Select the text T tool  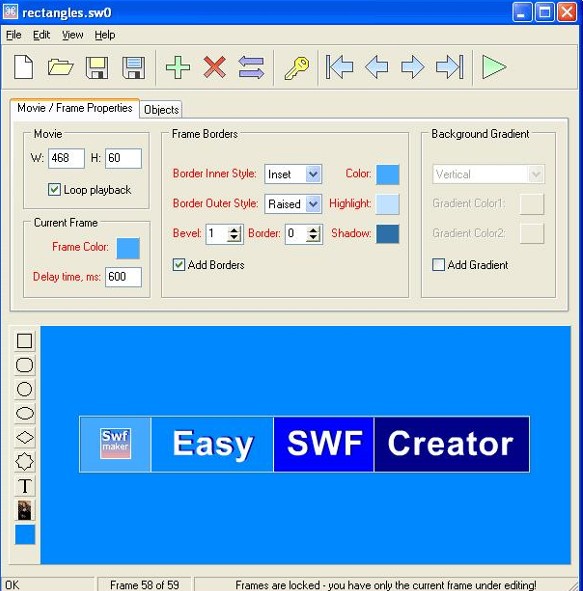[x=24, y=486]
